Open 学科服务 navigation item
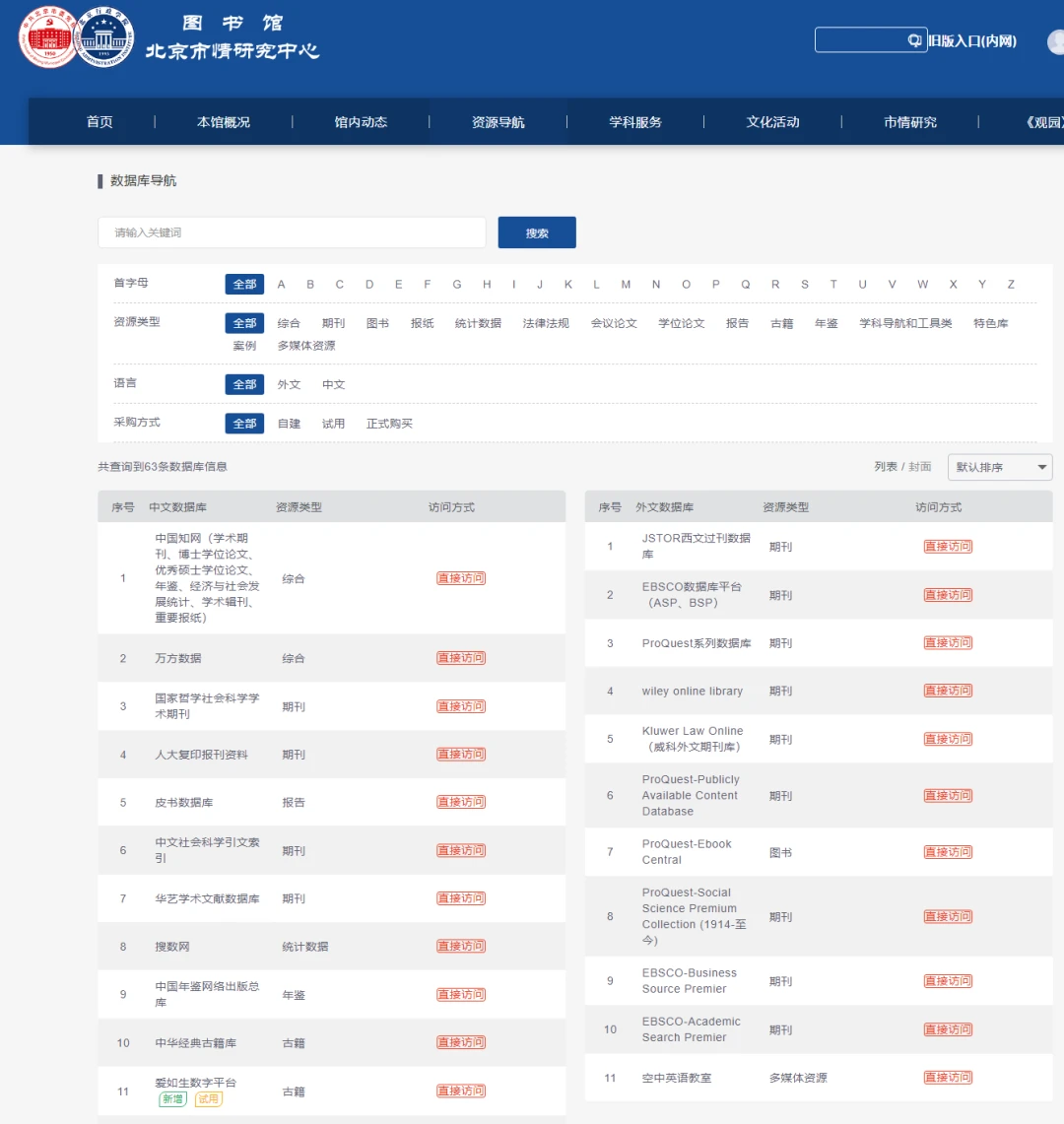Screen dimensions: 1064x1124 coord(635,122)
